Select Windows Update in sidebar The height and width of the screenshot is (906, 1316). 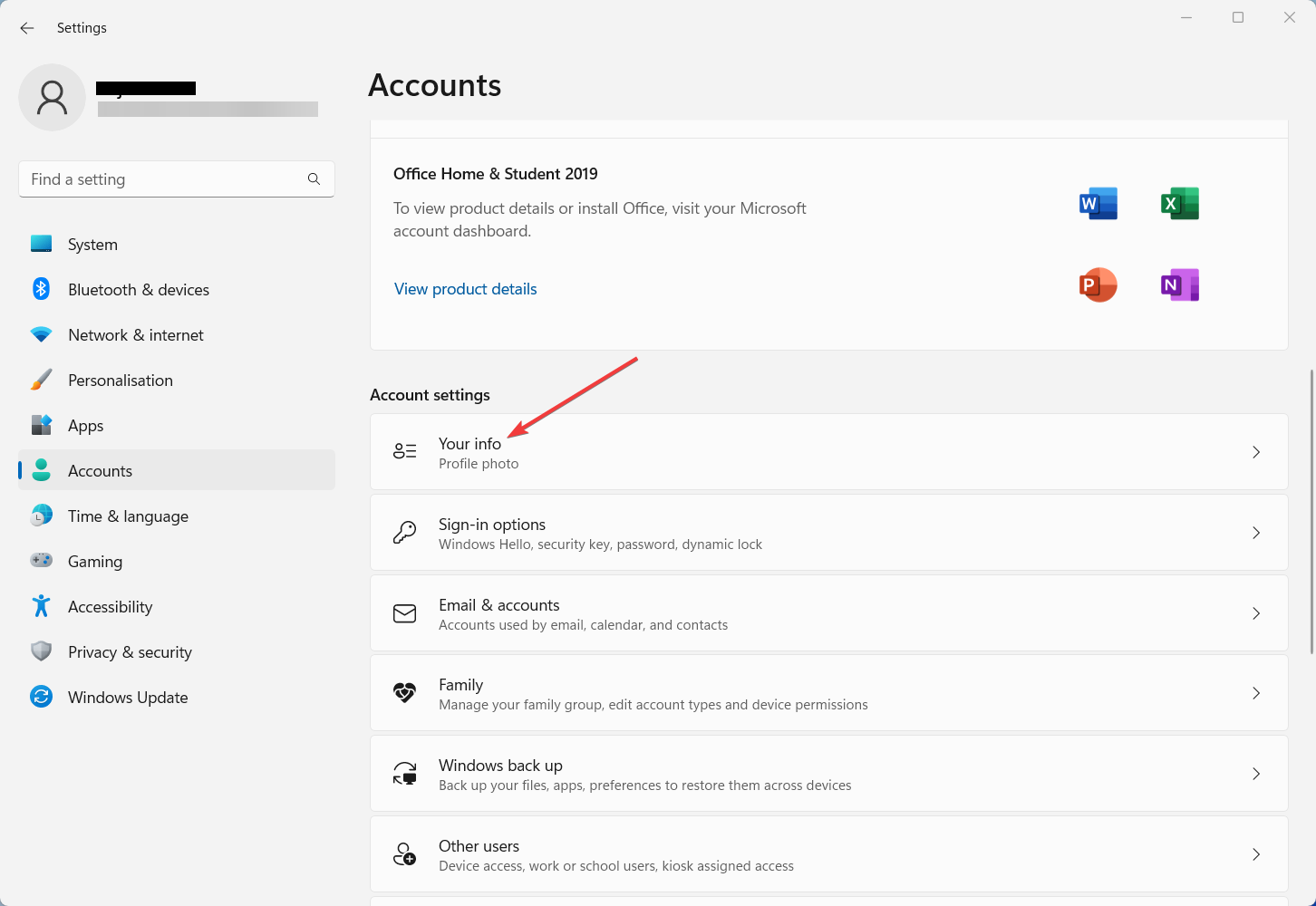click(x=177, y=697)
